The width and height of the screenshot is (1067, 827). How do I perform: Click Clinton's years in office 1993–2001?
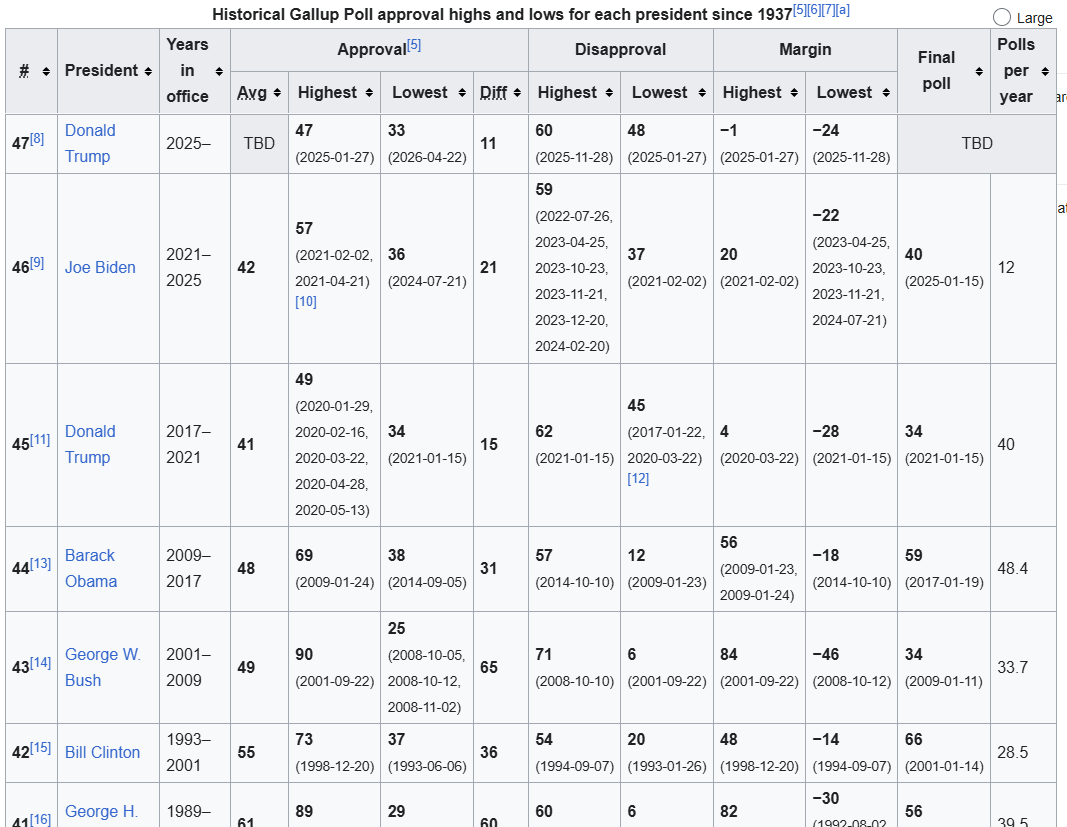point(188,752)
